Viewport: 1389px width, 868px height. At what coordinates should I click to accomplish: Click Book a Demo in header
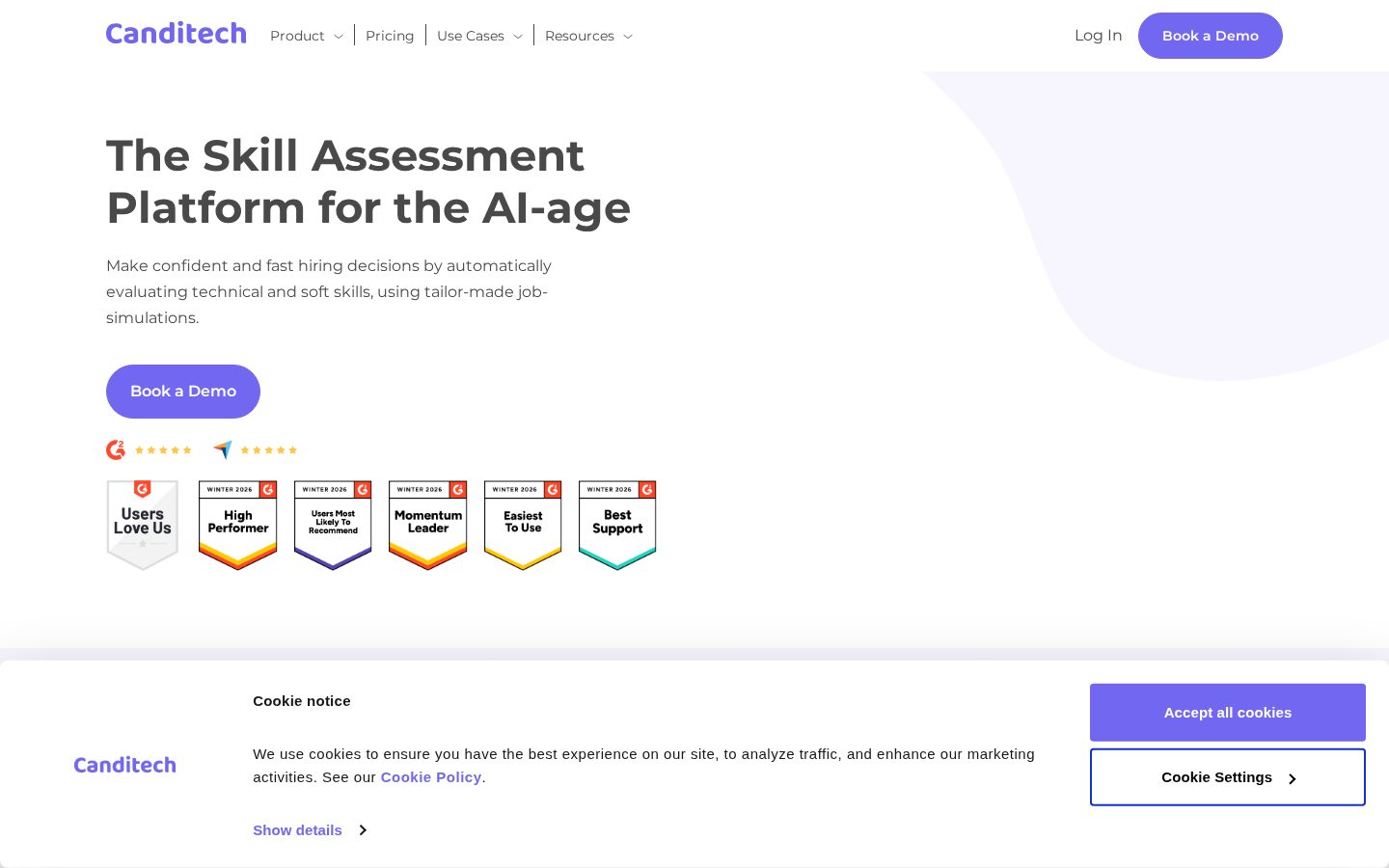pyautogui.click(x=1211, y=36)
